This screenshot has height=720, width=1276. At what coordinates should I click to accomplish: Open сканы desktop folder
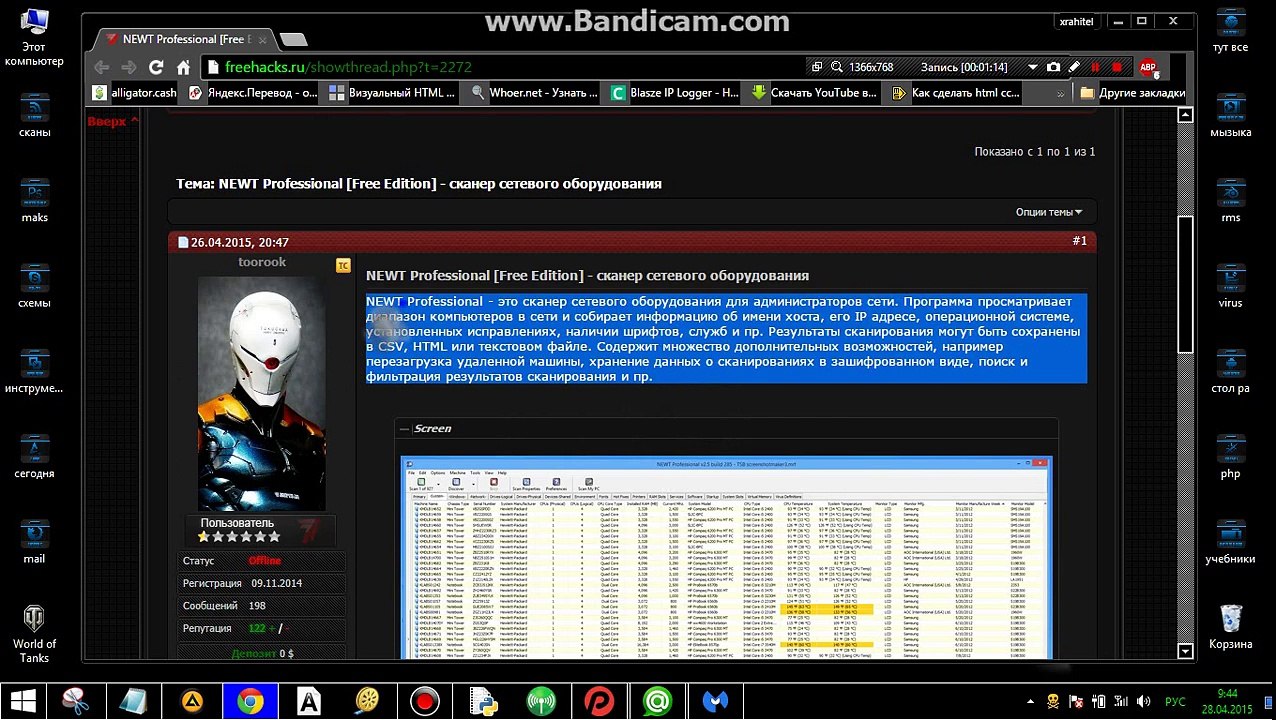click(35, 115)
